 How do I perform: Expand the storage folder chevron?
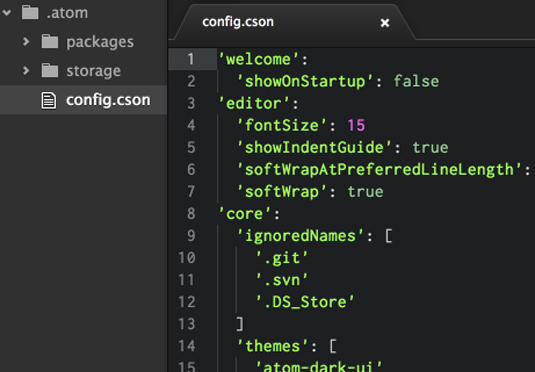click(x=26, y=71)
